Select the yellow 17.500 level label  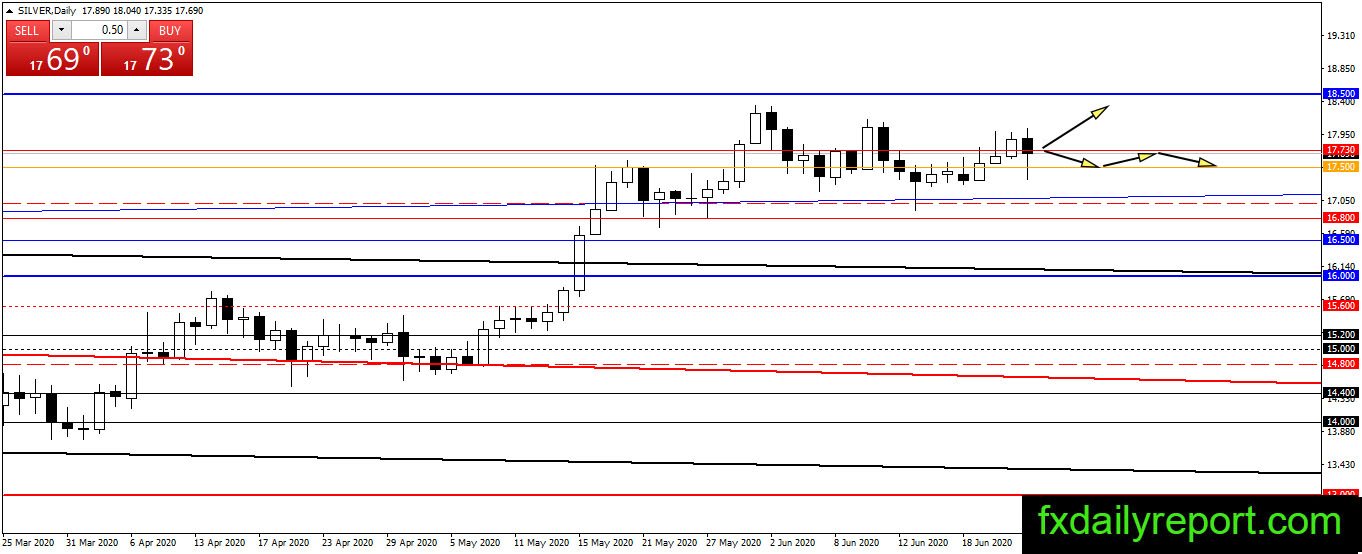1340,167
